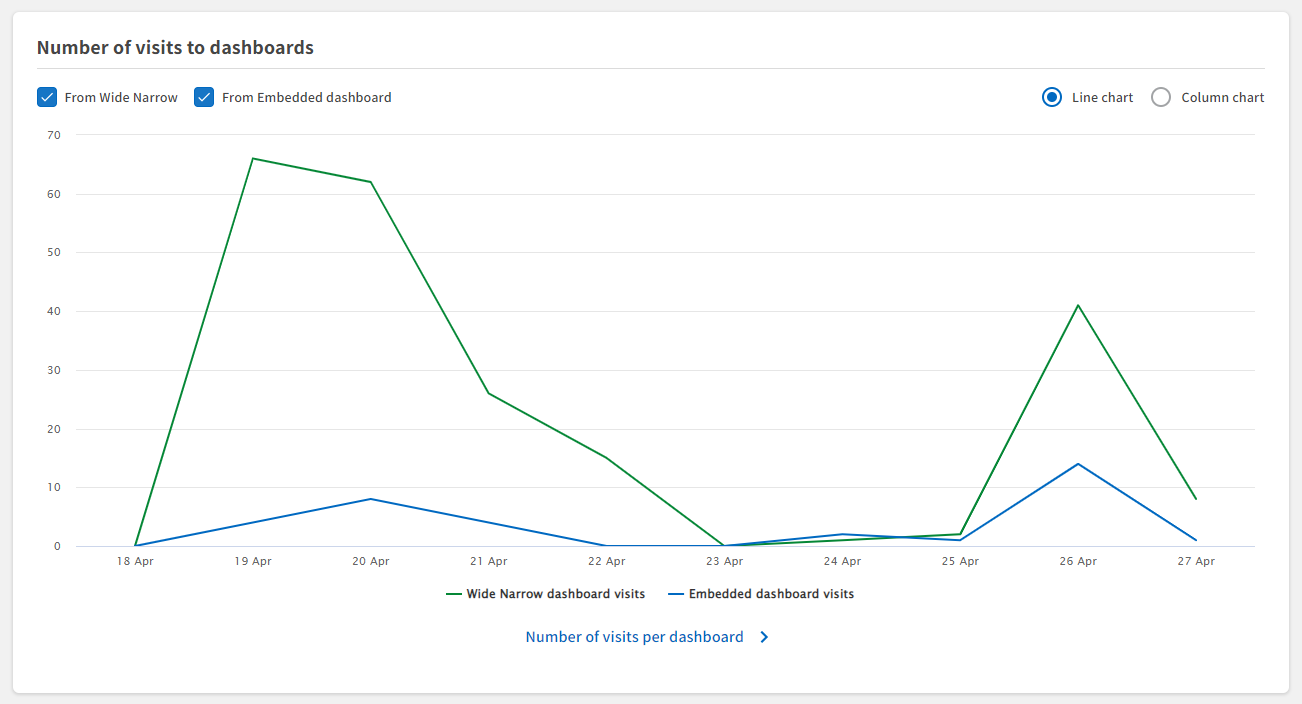The image size is (1302, 704).
Task: Click the Number of visits to dashboards heading
Action: (x=175, y=47)
